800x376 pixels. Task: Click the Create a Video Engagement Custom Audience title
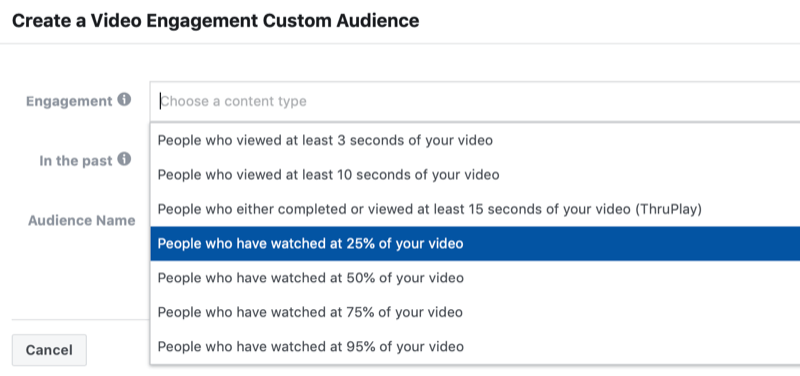click(215, 21)
